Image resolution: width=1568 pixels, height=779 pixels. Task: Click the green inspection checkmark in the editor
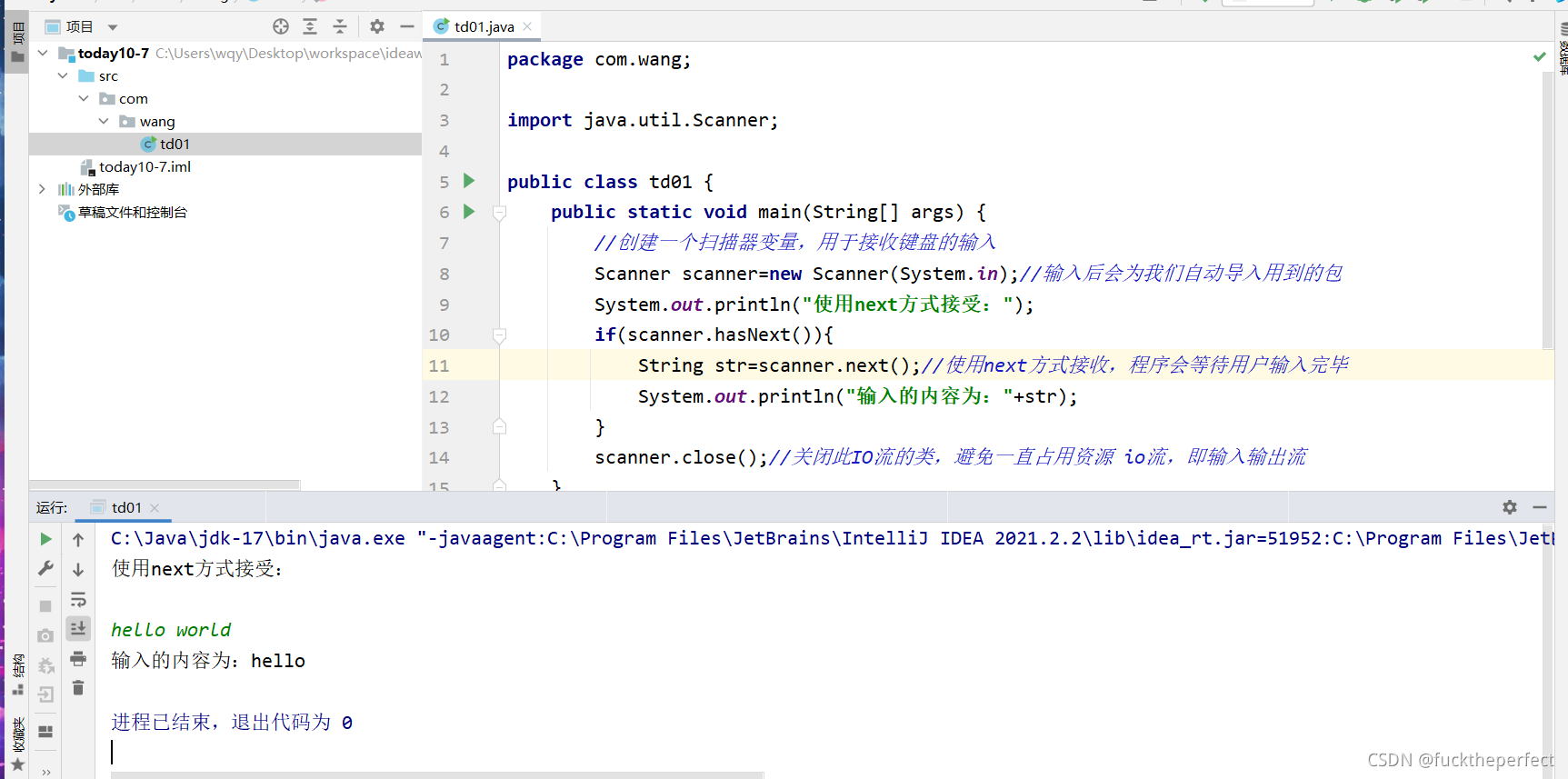pyautogui.click(x=1539, y=56)
